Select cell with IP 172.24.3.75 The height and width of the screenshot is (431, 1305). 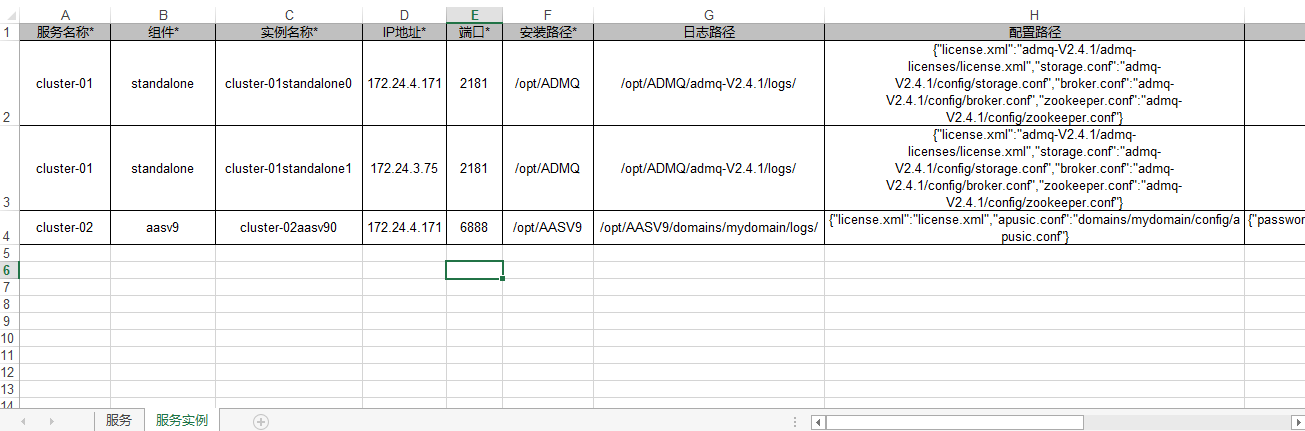click(x=404, y=168)
